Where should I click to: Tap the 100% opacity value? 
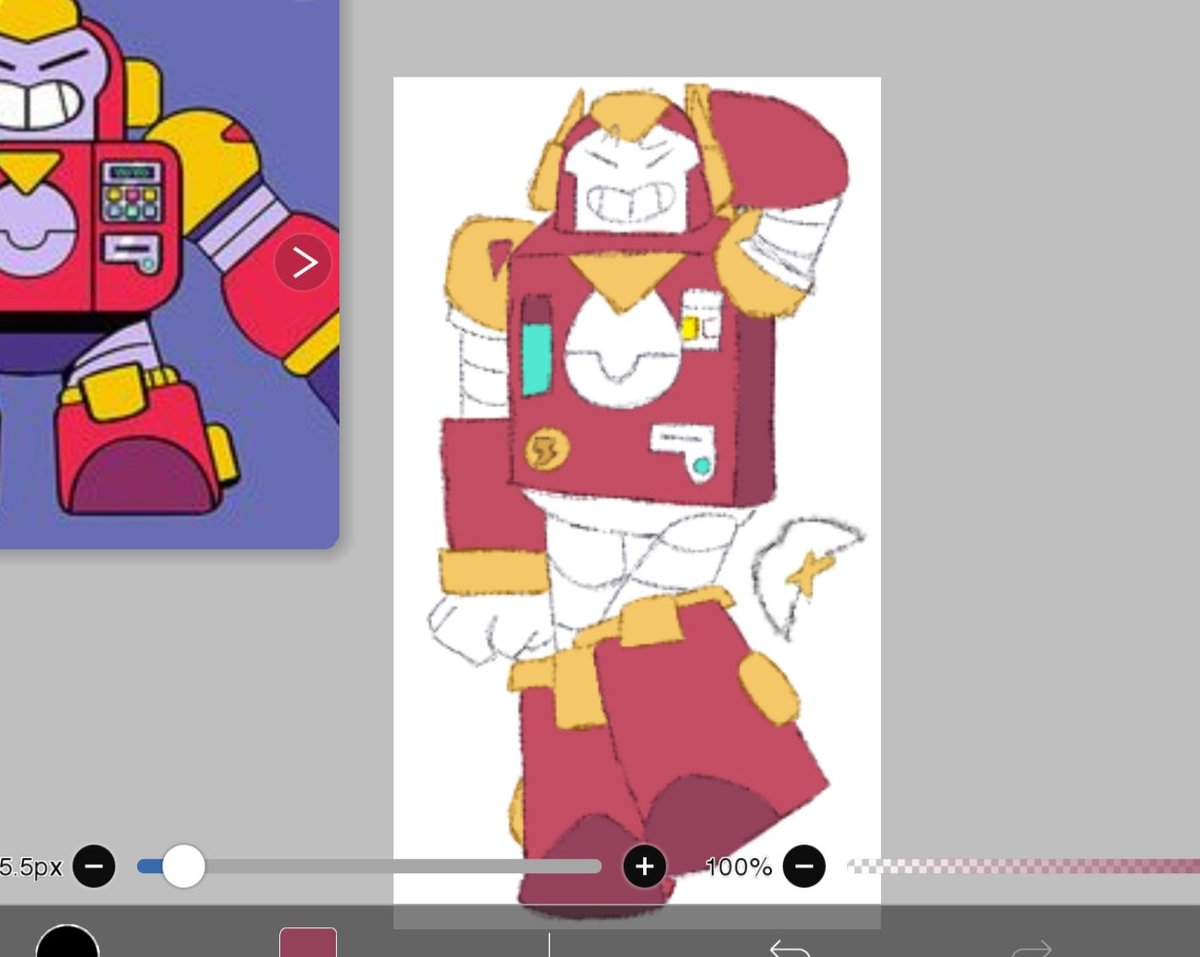[738, 867]
